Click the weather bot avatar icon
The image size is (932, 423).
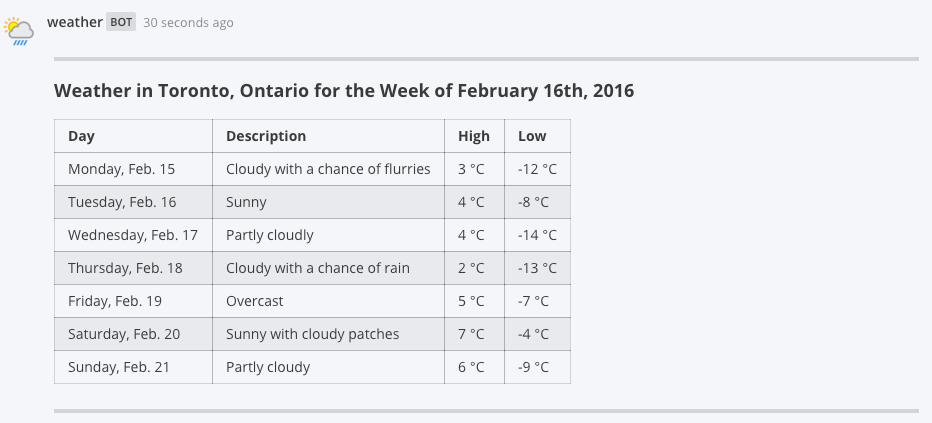point(19,32)
